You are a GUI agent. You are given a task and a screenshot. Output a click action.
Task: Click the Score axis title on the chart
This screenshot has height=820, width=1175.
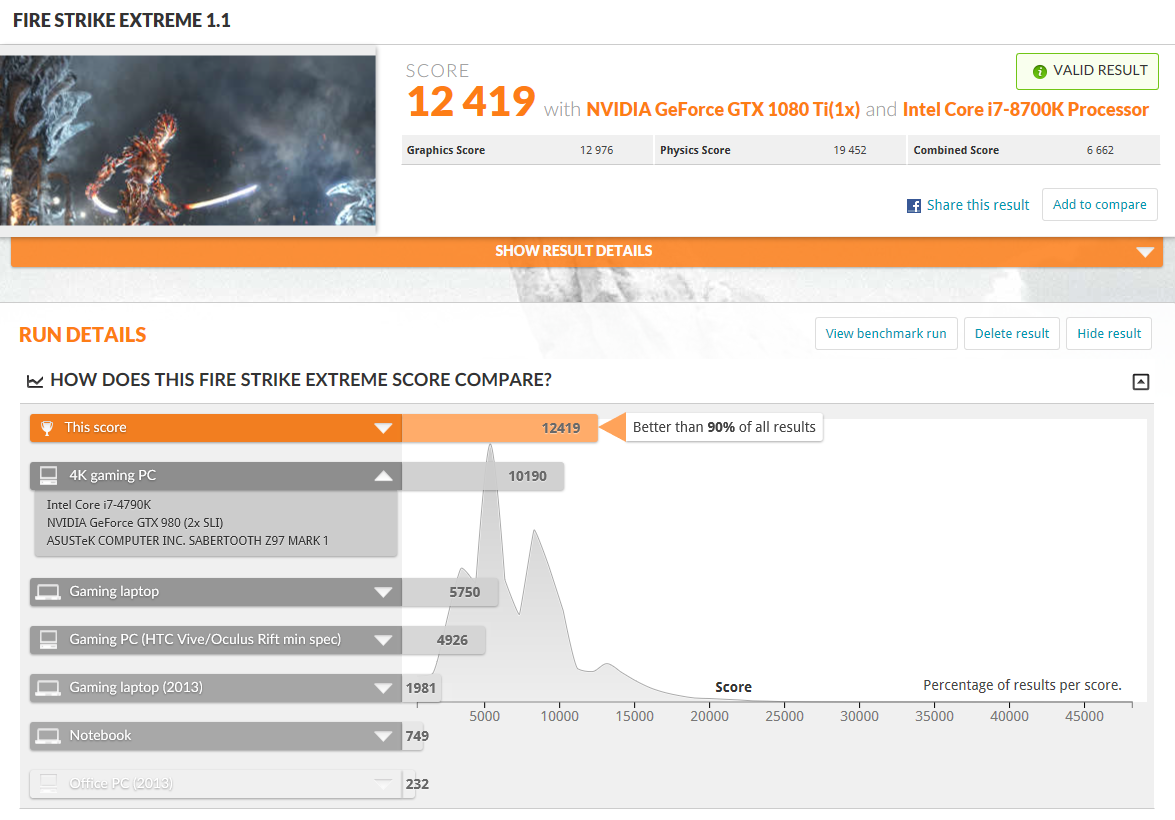pyautogui.click(x=733, y=687)
